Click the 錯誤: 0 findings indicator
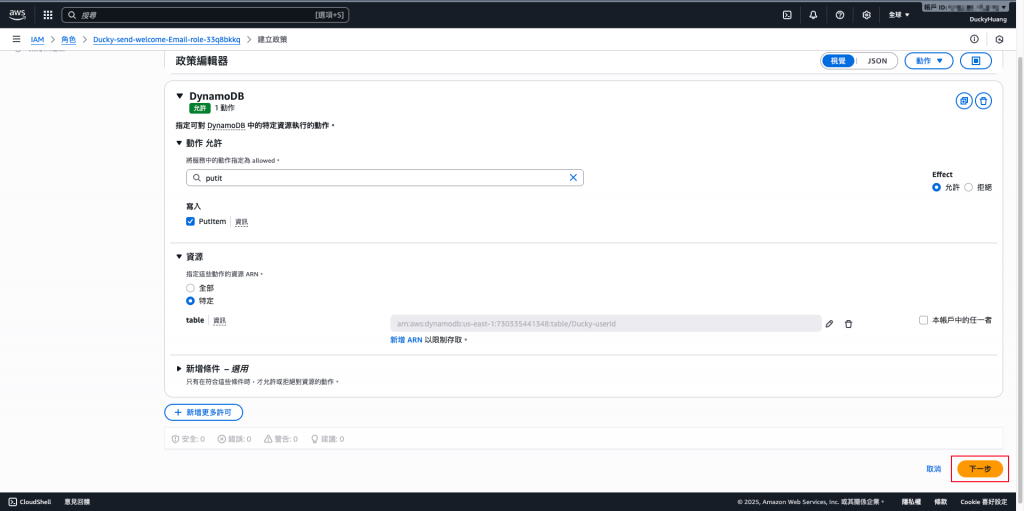 234,439
